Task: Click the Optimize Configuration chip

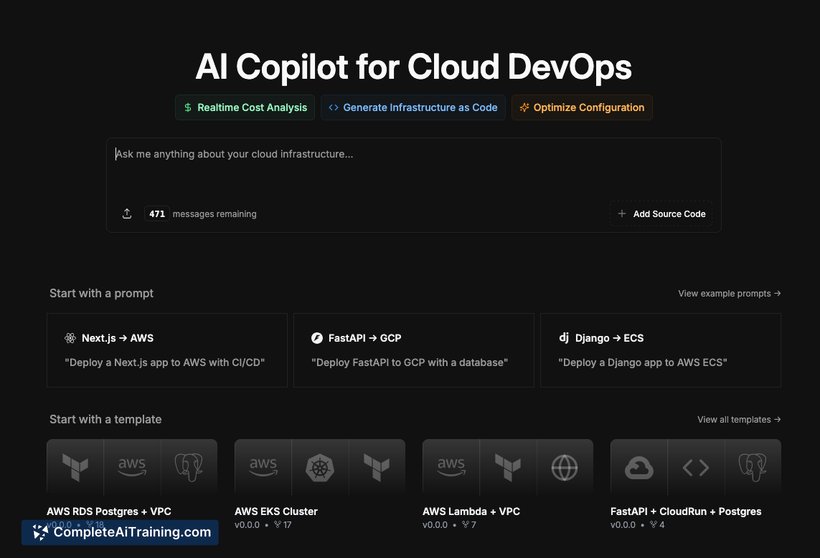Action: point(582,108)
